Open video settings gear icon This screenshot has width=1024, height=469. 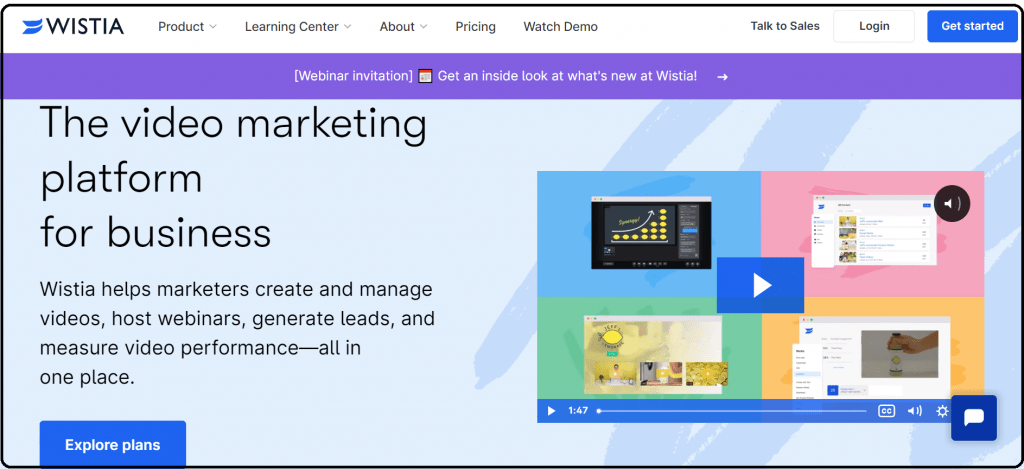(x=942, y=411)
